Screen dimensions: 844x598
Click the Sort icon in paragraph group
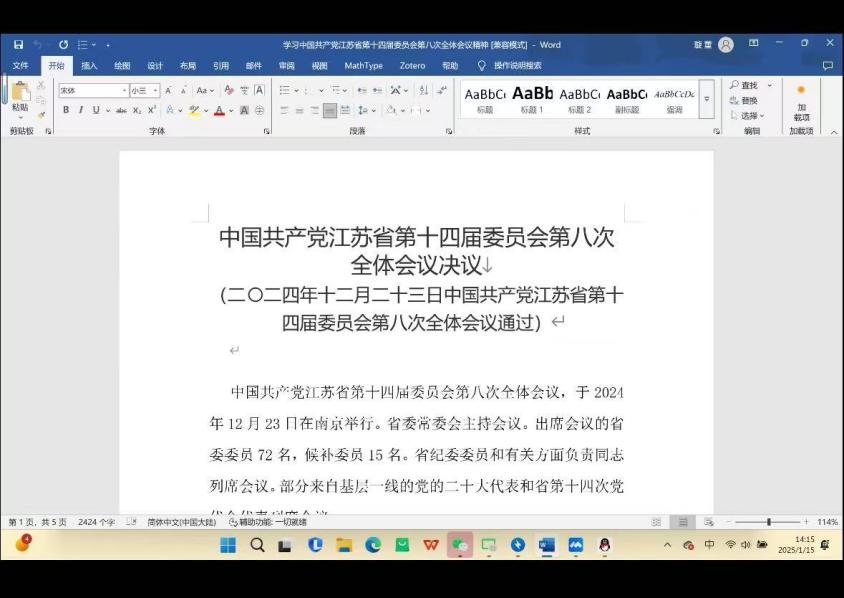[423, 90]
